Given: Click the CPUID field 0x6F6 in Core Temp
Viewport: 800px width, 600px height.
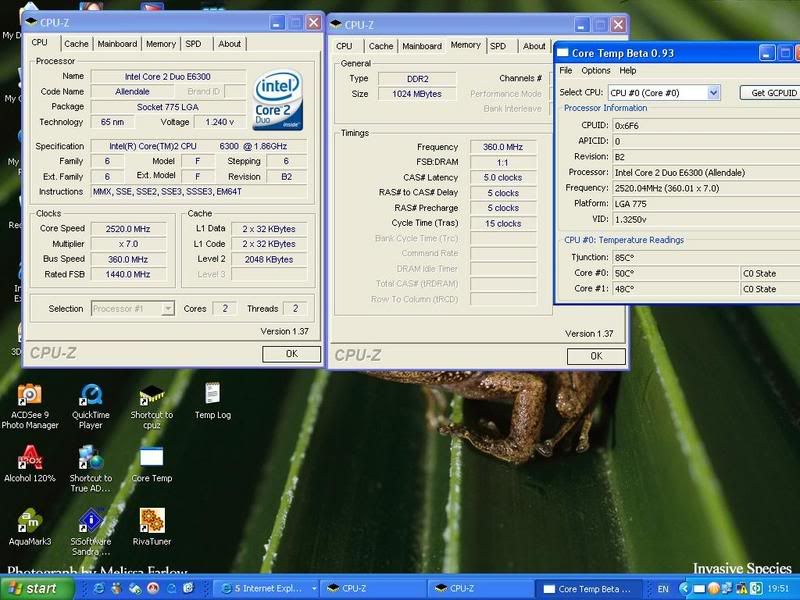Looking at the screenshot, I should pyautogui.click(x=706, y=126).
